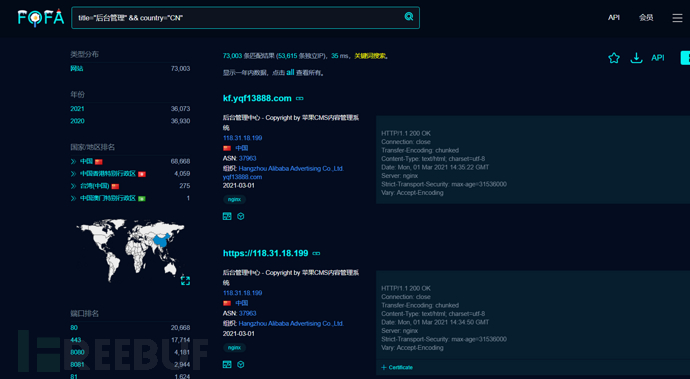Click the nginx tag in the second result
690x379 pixels.
click(235, 348)
